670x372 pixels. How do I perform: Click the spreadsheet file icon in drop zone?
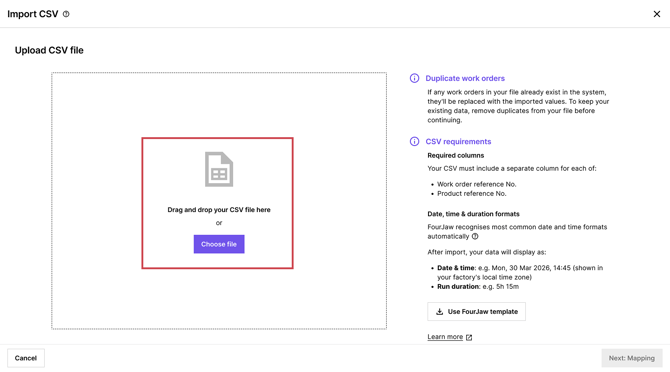tap(219, 169)
